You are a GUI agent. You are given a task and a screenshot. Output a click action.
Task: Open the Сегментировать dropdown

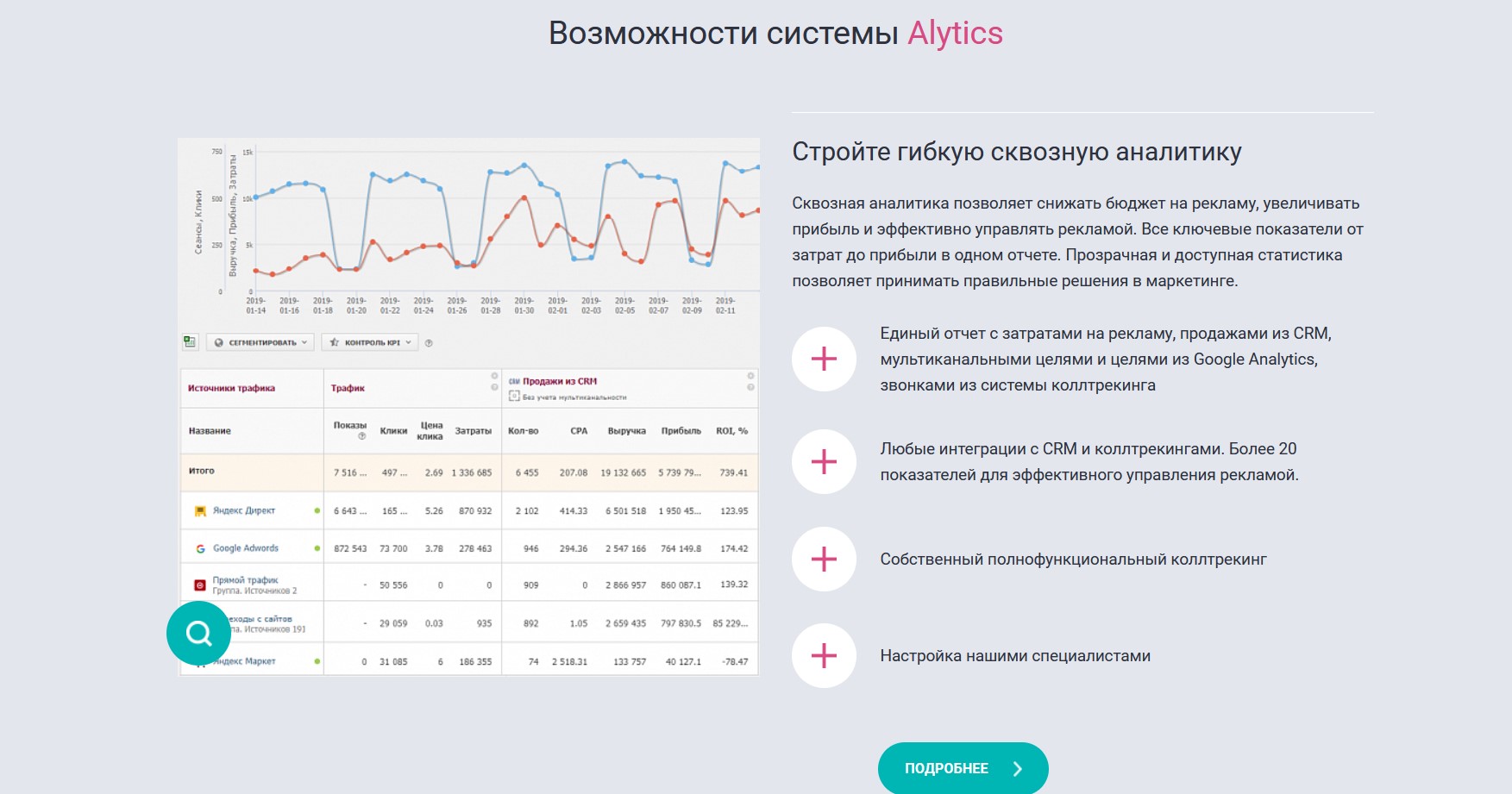[260, 342]
